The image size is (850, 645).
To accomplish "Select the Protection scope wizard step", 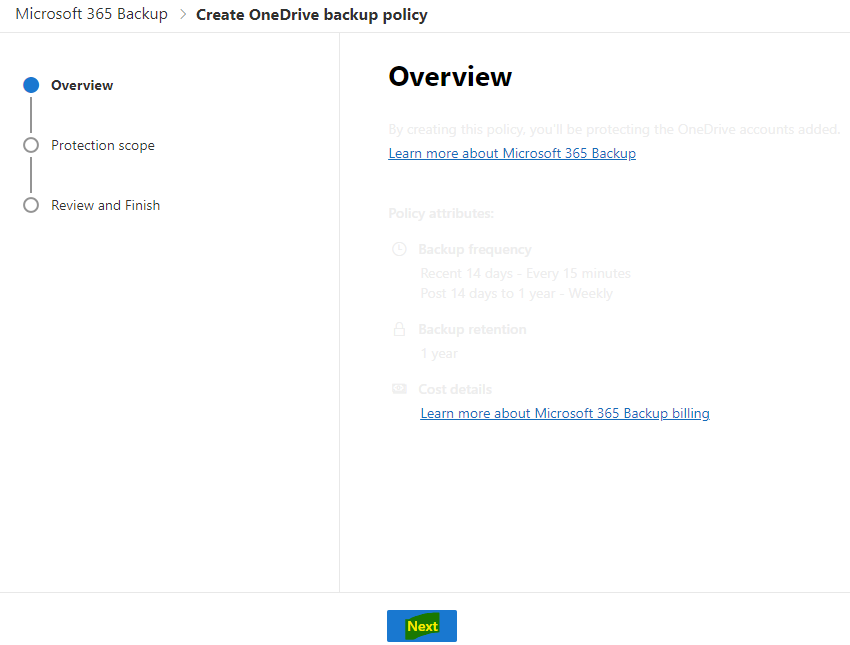I will coord(102,145).
